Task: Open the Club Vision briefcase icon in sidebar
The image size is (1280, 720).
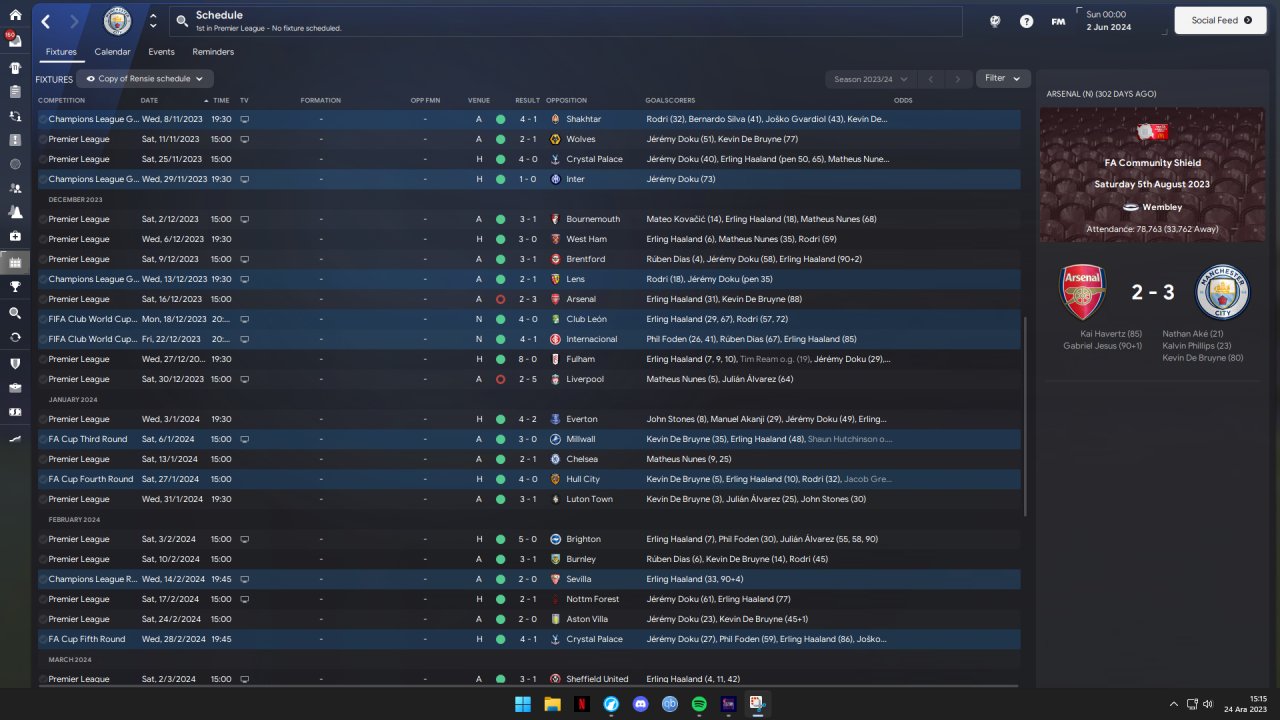Action: [x=15, y=387]
